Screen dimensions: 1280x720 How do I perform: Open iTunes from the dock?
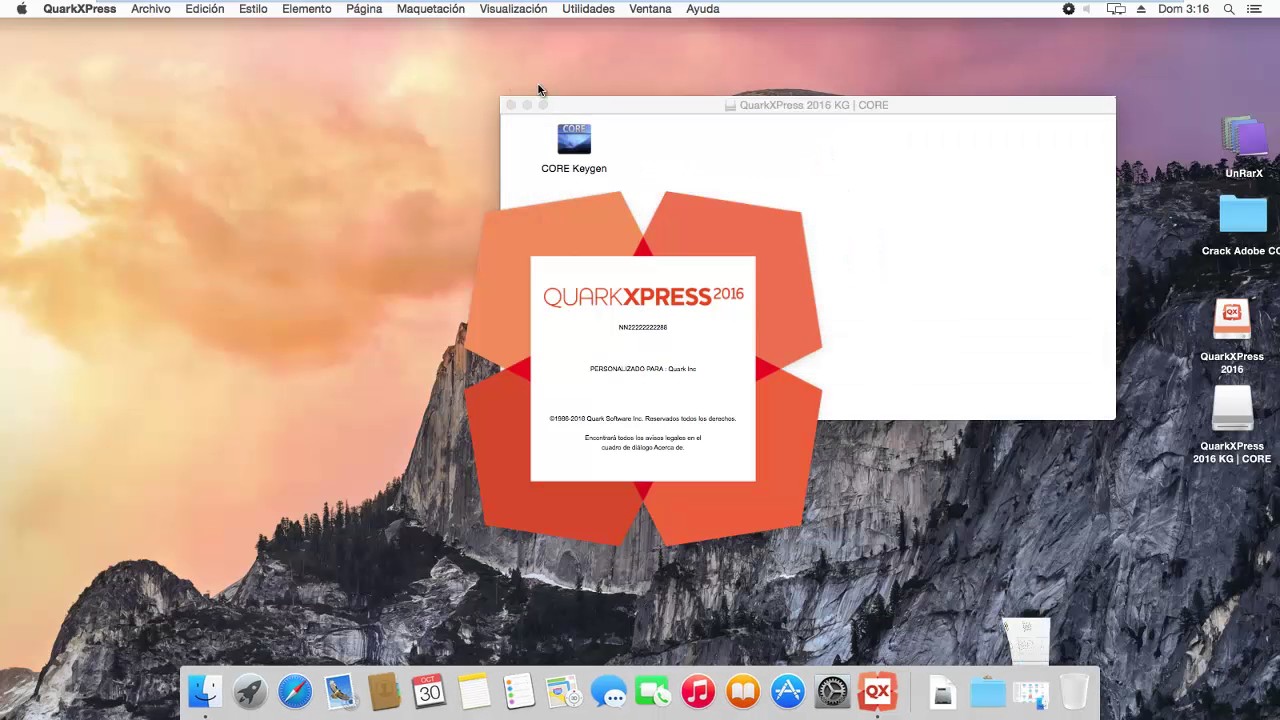coord(698,691)
